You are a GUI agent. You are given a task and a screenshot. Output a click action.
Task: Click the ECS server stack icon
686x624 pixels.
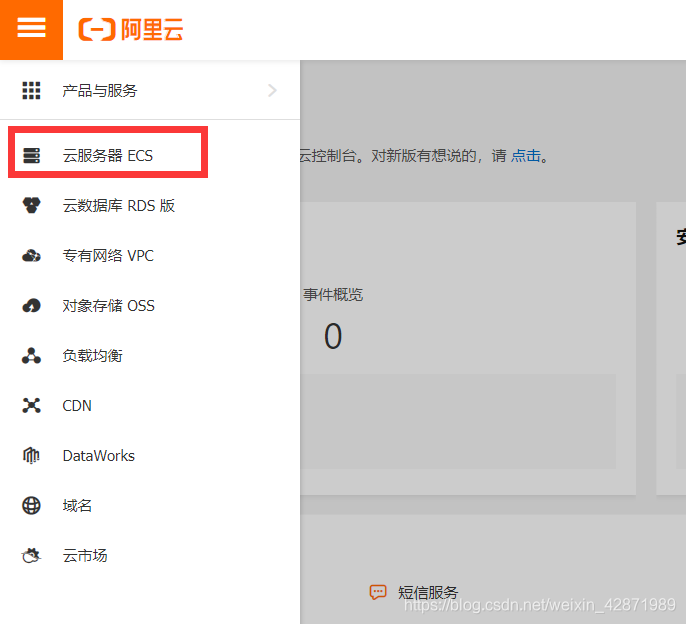click(31, 155)
